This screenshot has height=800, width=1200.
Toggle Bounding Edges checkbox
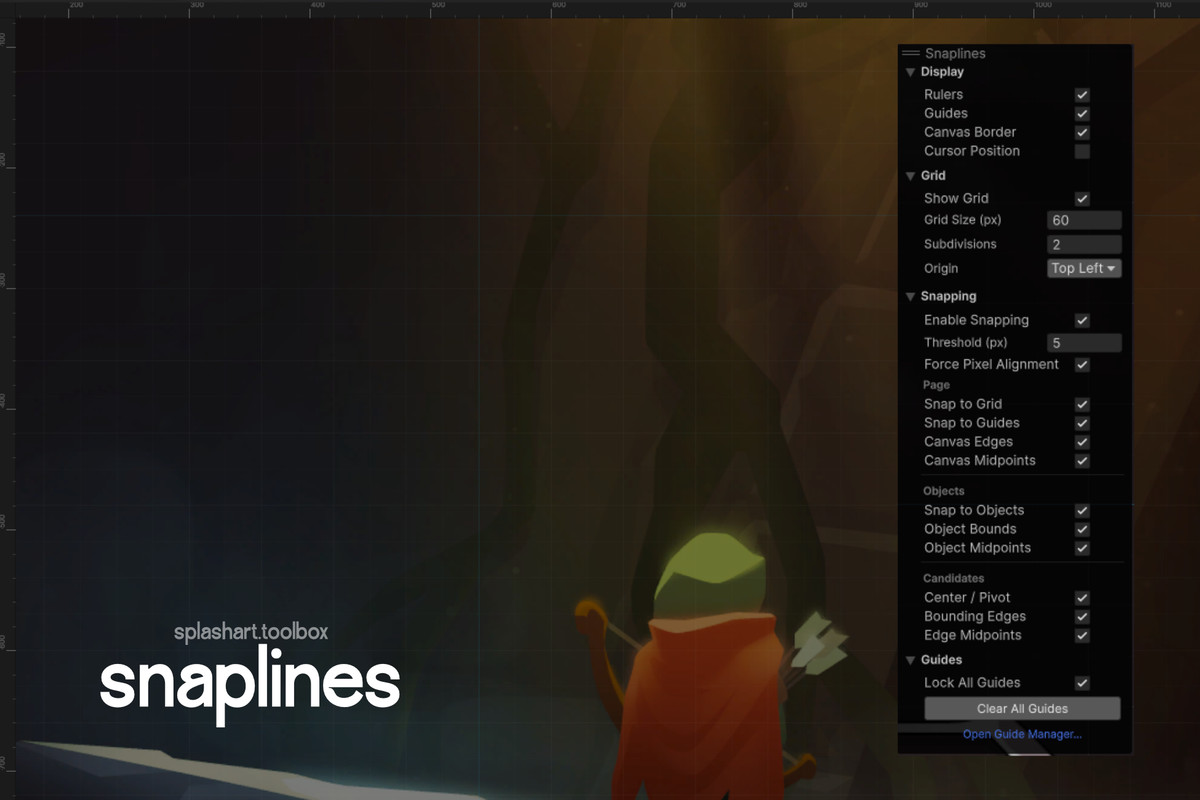[x=1082, y=617]
